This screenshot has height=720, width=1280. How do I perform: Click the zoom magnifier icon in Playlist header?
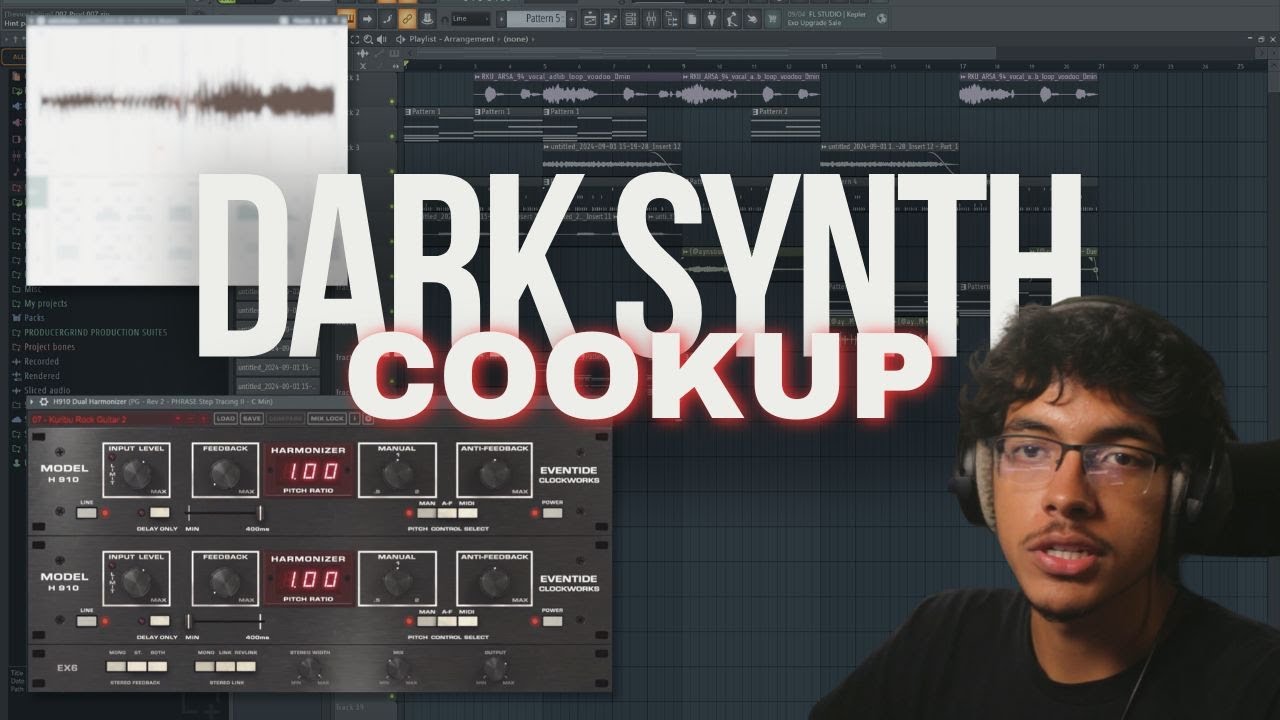pyautogui.click(x=368, y=39)
